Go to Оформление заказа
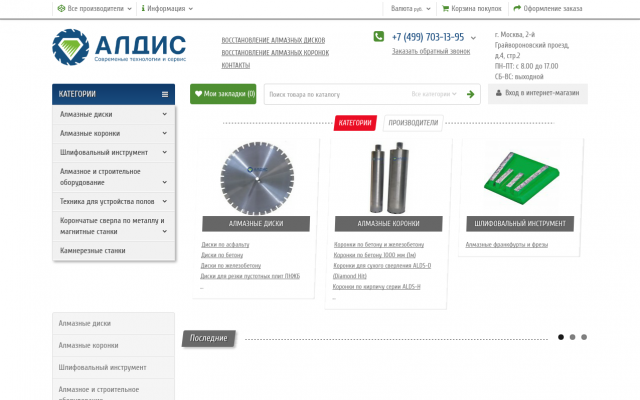 [548, 8]
